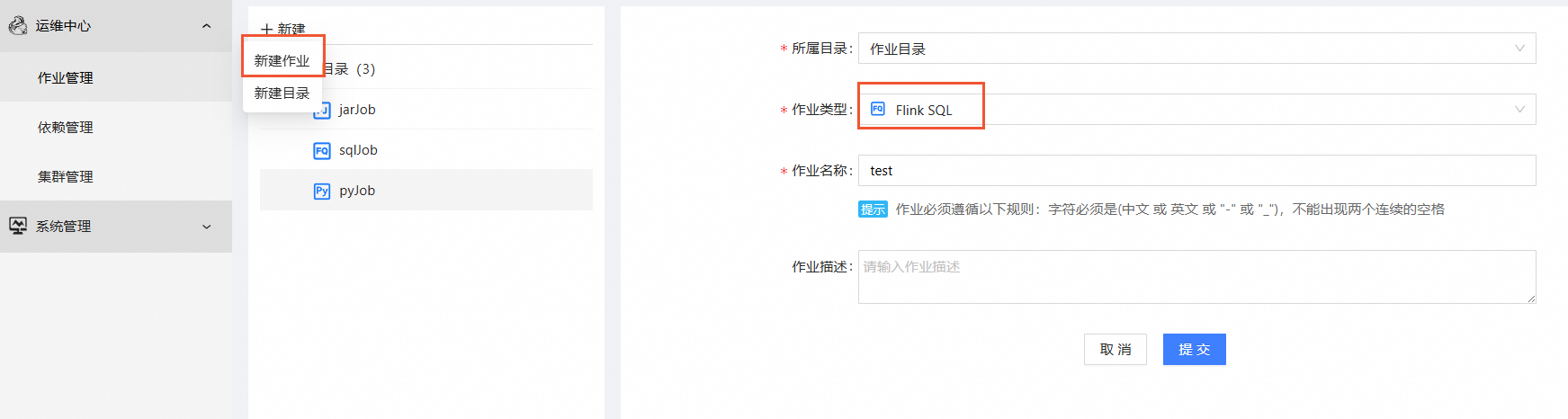Click the 提交 submit button
Screen dimensions: 1568x419
(x=1194, y=349)
